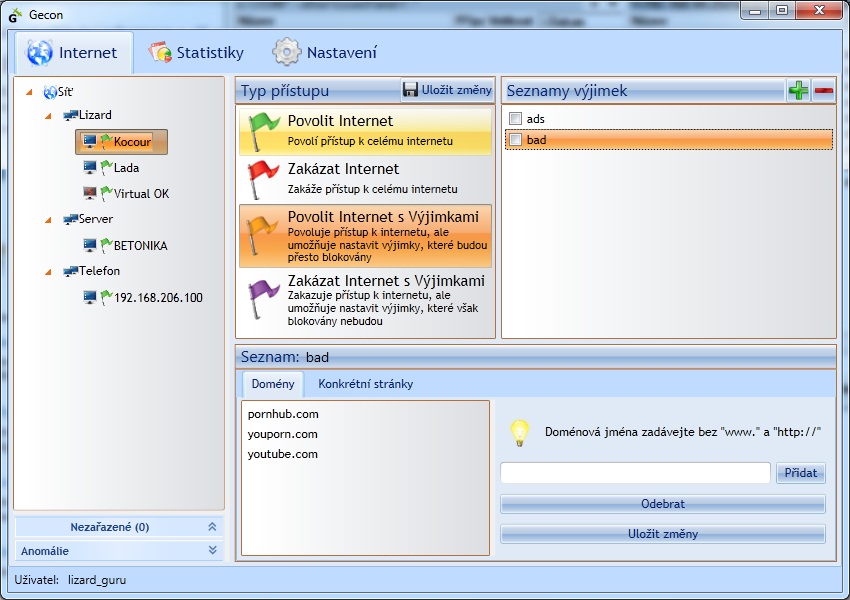850x600 pixels.
Task: Click the green plus to add exception list
Action: click(798, 91)
